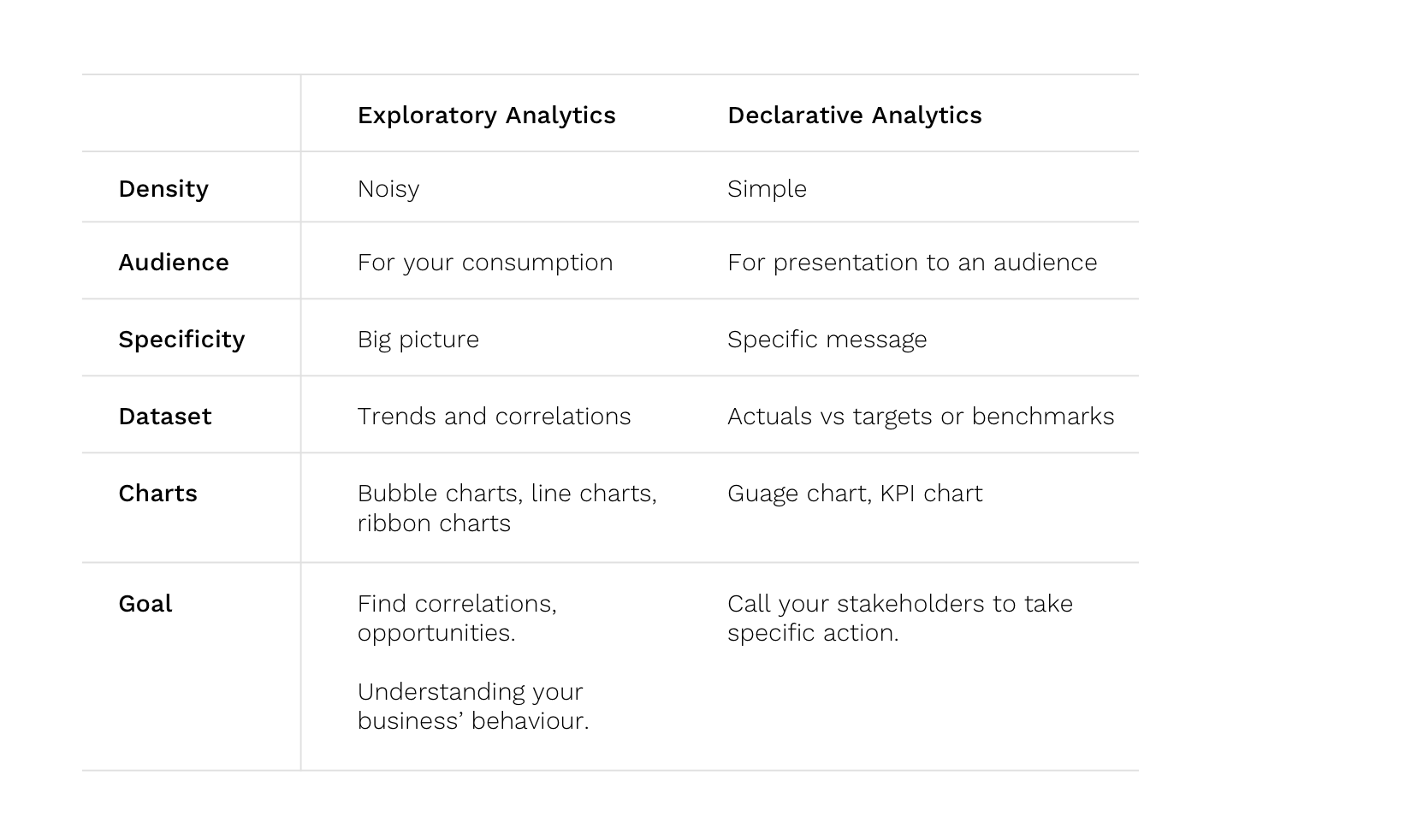Click the Exploratory Analytics column header
The width and height of the screenshot is (1405, 840).
coord(486,115)
